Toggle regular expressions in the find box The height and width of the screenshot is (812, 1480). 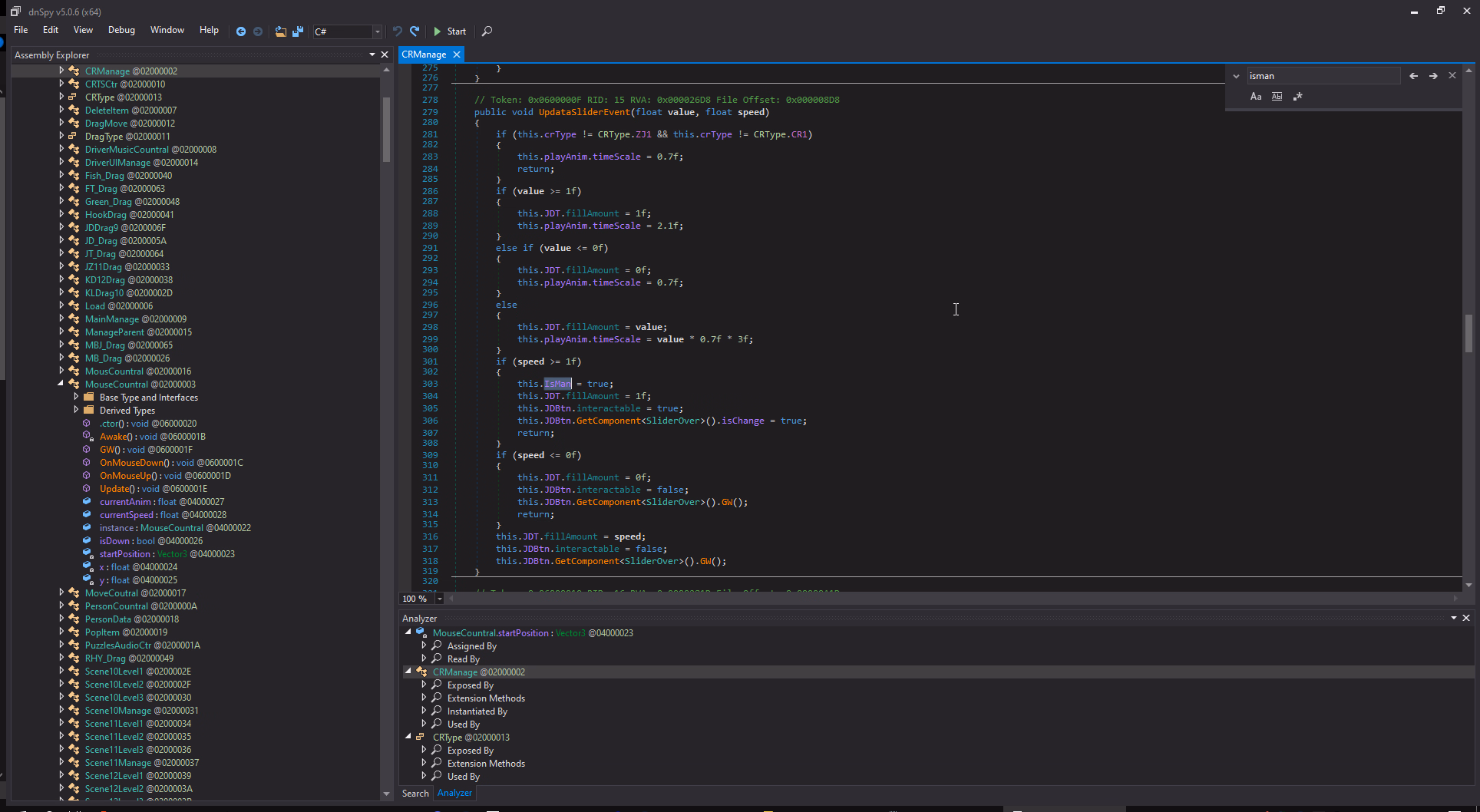pos(1298,97)
